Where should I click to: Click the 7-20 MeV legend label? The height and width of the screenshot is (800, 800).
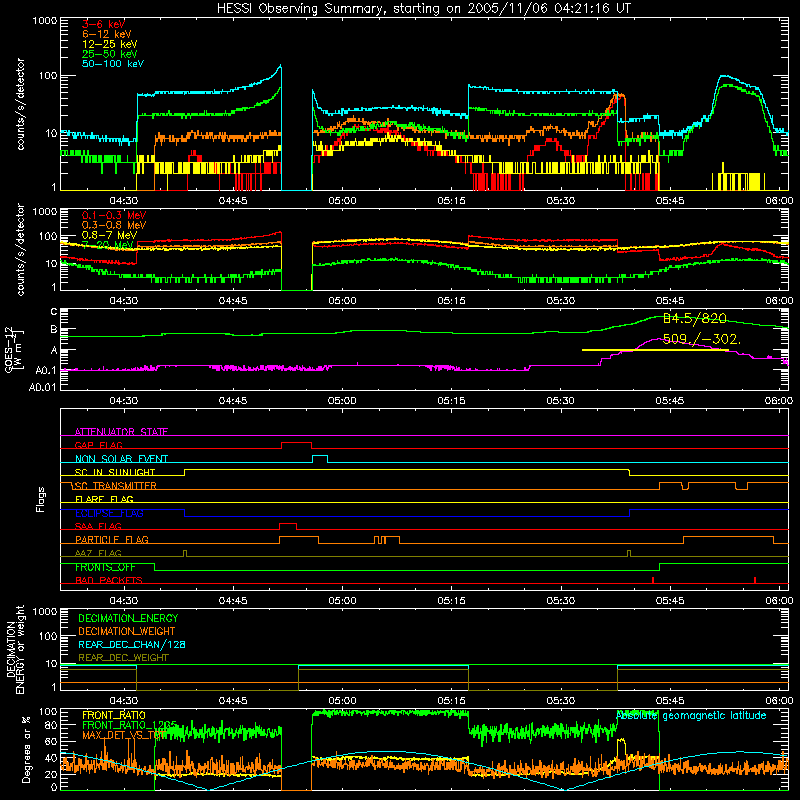click(108, 245)
